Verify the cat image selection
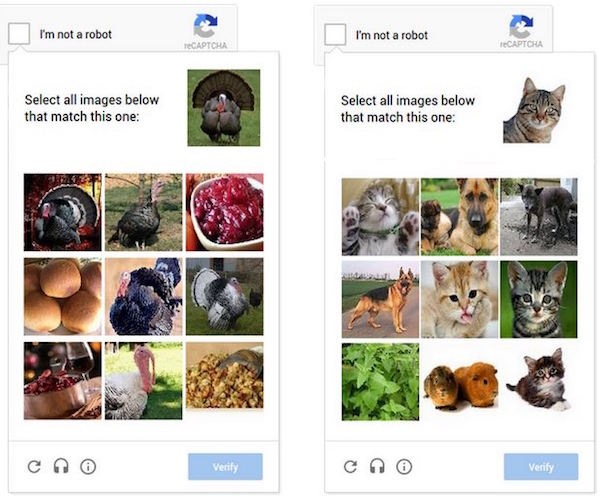Viewport: 600px width, 496px height. pos(541,467)
